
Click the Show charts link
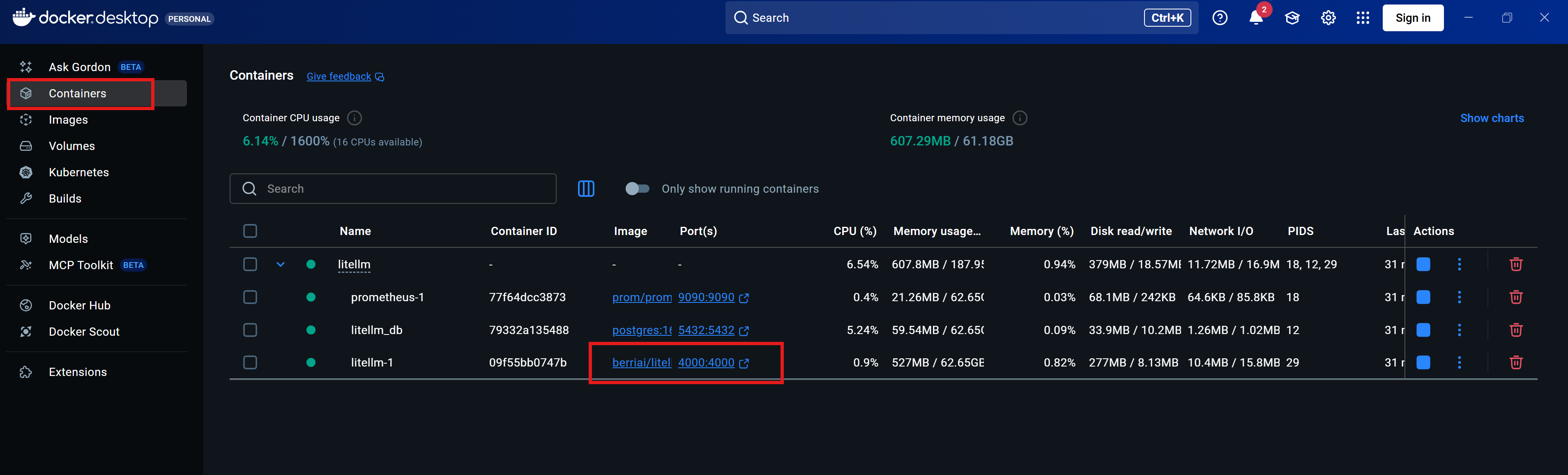tap(1491, 118)
